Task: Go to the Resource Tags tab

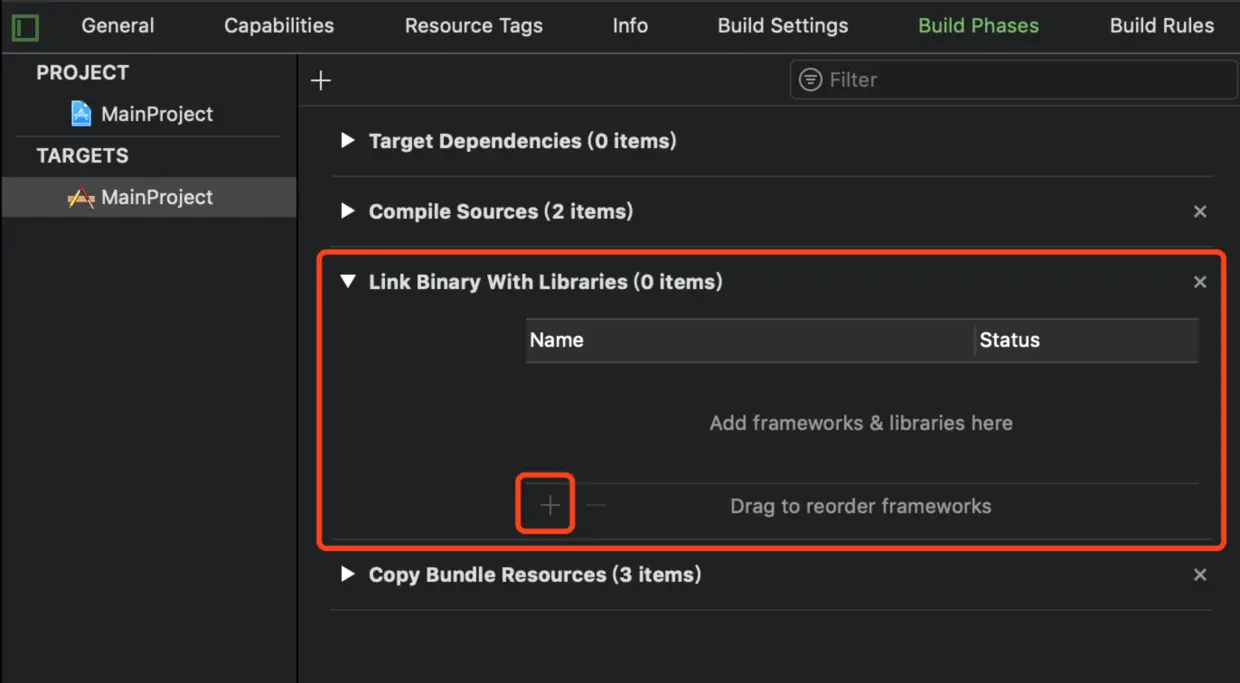Action: click(x=474, y=26)
